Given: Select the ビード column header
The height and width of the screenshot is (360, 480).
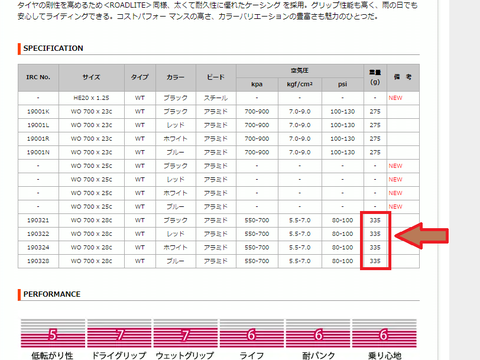Looking at the screenshot, I should point(216,77).
